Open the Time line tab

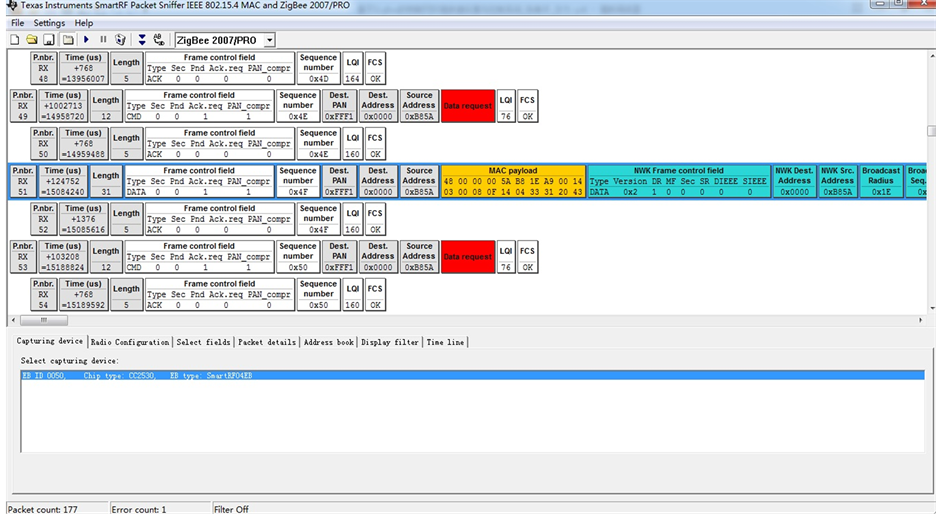(x=445, y=342)
